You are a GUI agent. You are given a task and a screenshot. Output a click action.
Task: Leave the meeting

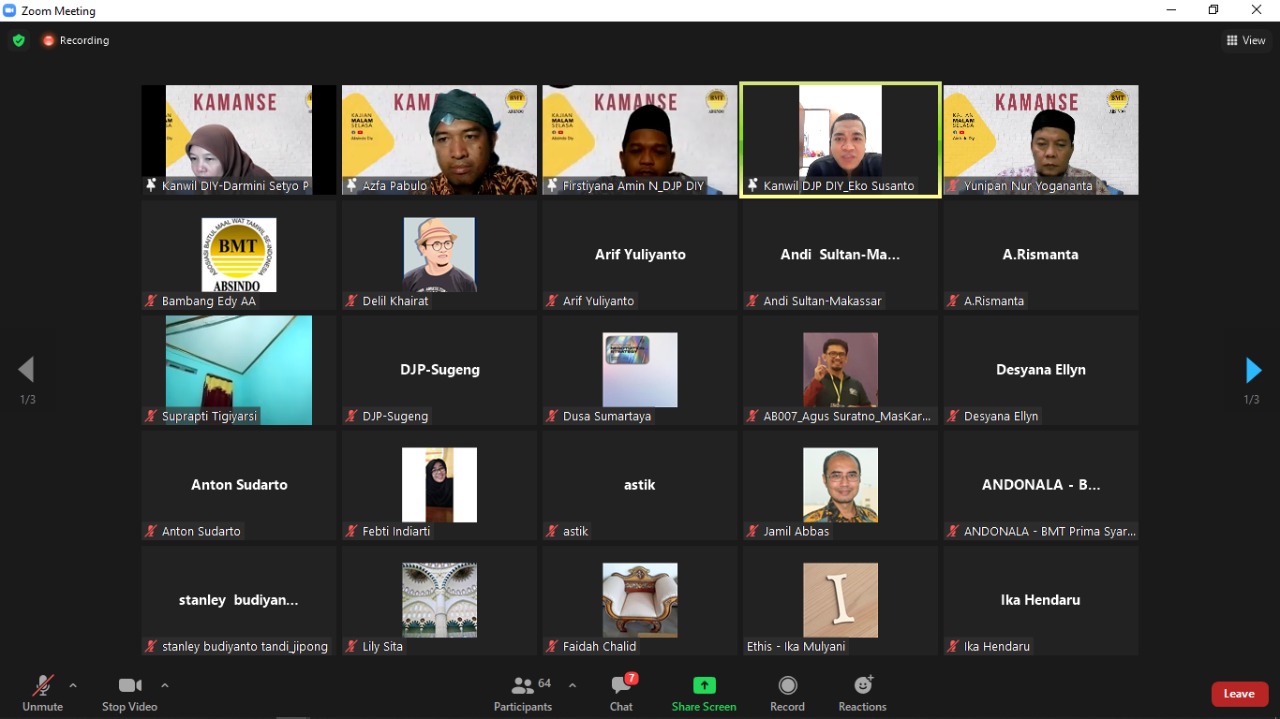1239,694
